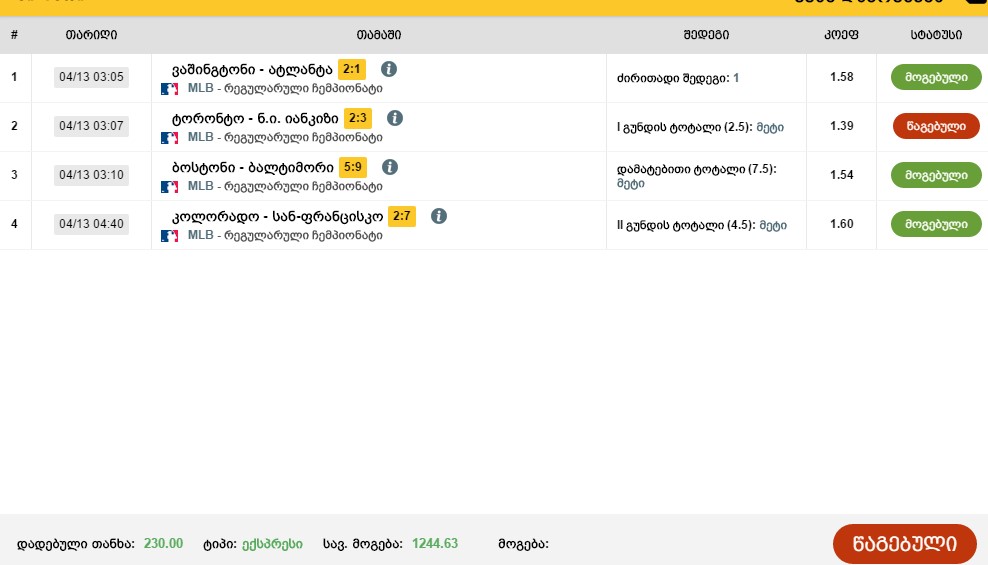This screenshot has width=988, height=565.
Task: Click possible winnings 1244.63
Action: click(x=435, y=544)
